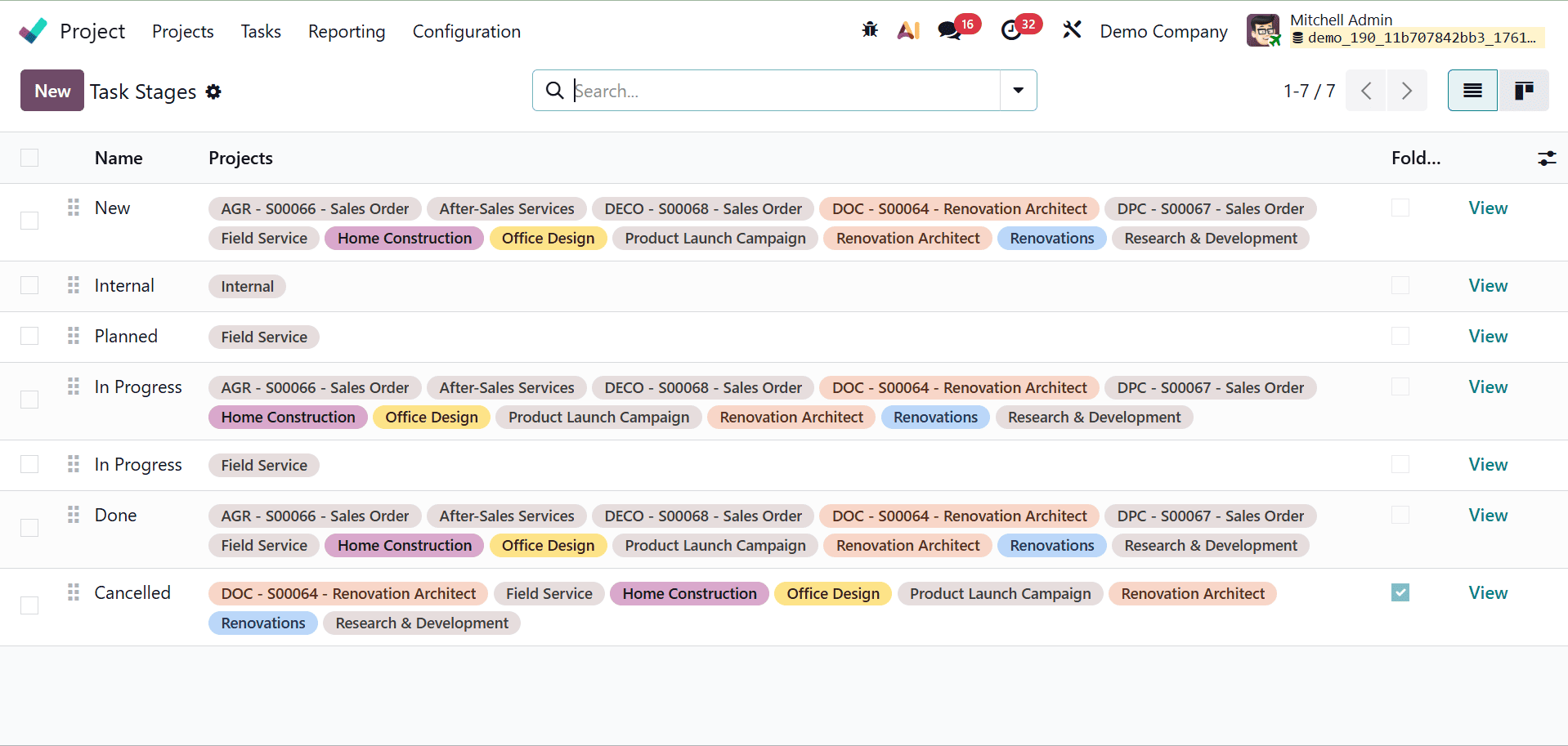Switch to kanban view icon

pyautogui.click(x=1523, y=90)
